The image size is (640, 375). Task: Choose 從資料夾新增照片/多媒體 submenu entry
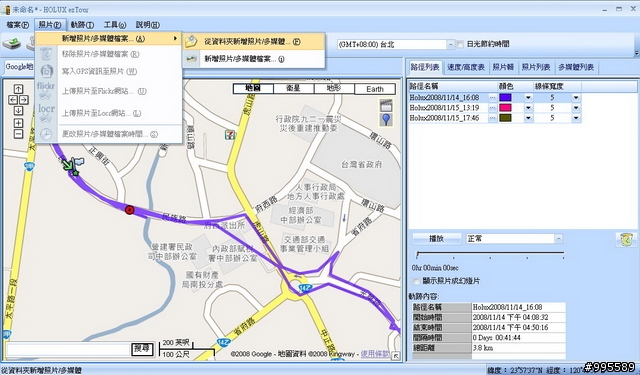253,42
